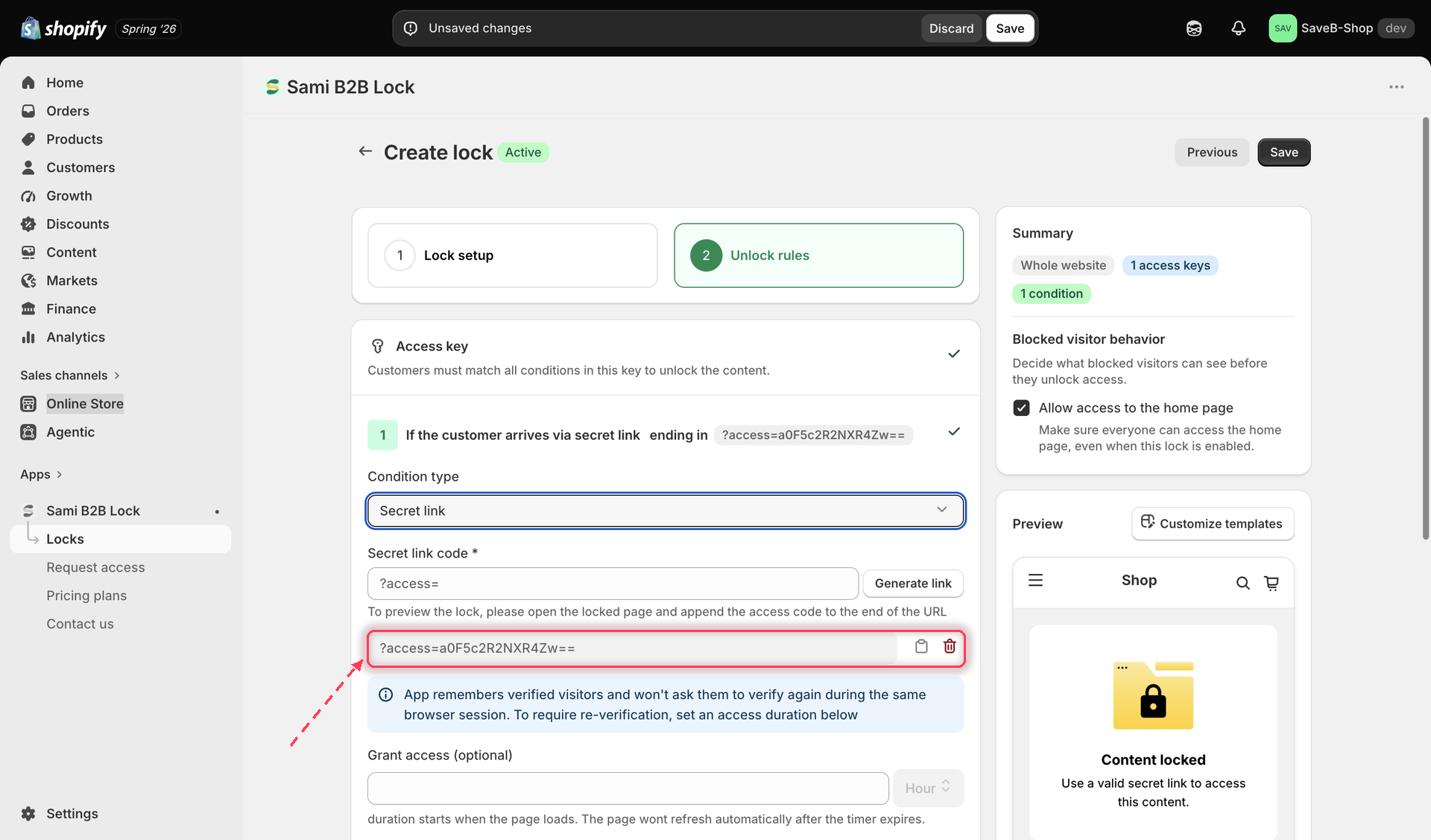1431x840 pixels.
Task: Open Sami B2B Lock app in sidebar
Action: click(92, 511)
